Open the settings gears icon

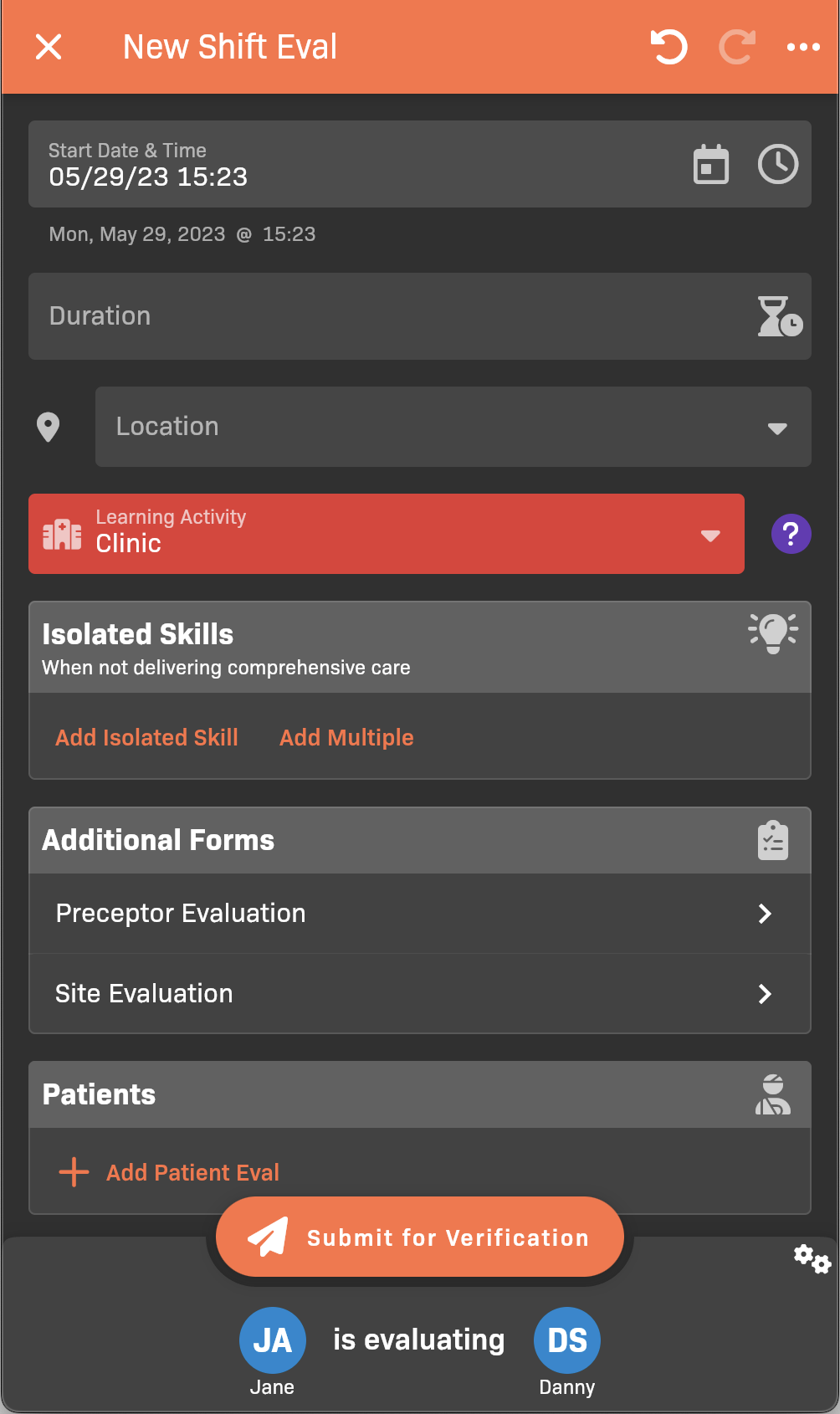[x=812, y=1258]
